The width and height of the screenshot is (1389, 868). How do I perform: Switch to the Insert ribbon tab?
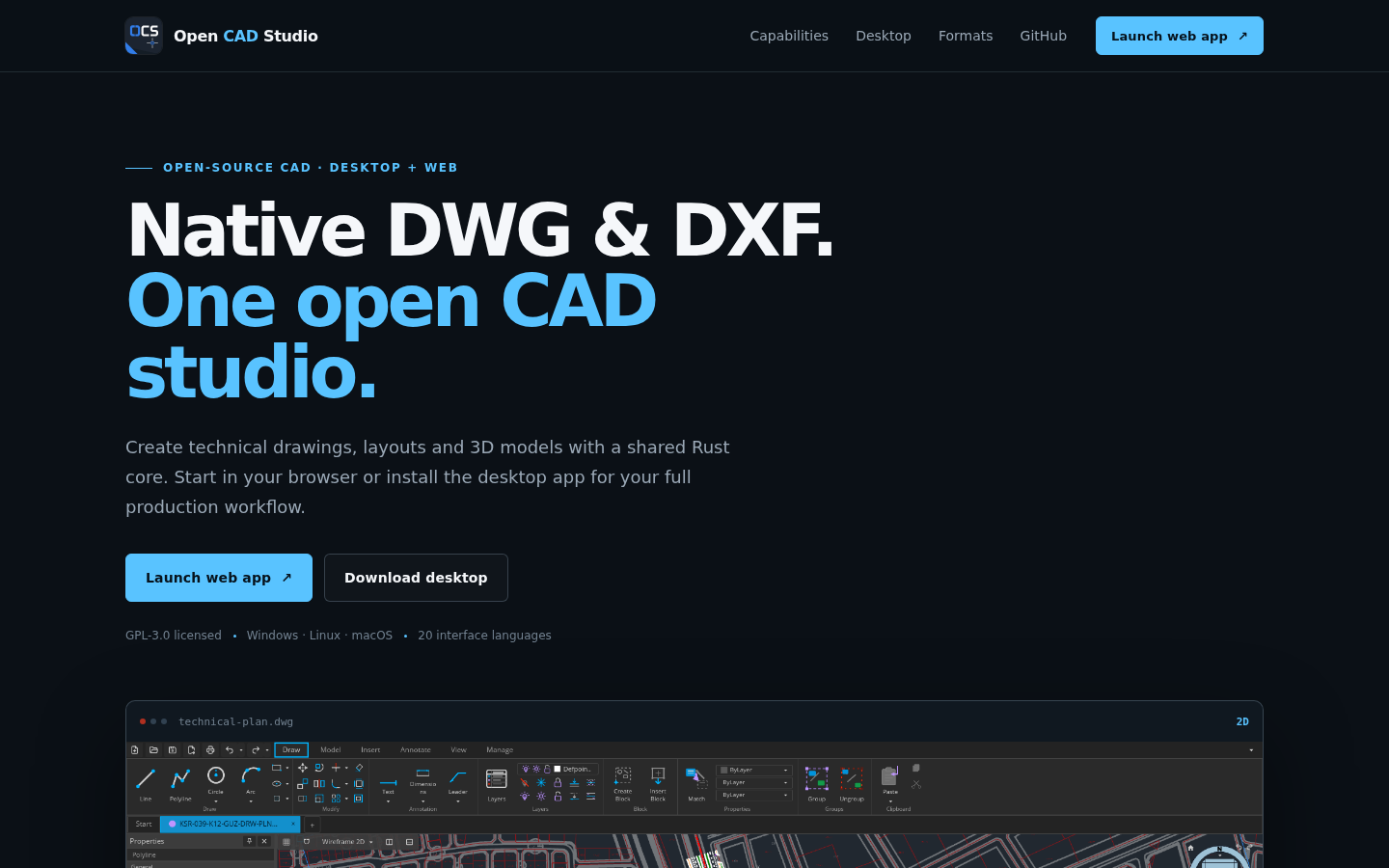tap(370, 749)
